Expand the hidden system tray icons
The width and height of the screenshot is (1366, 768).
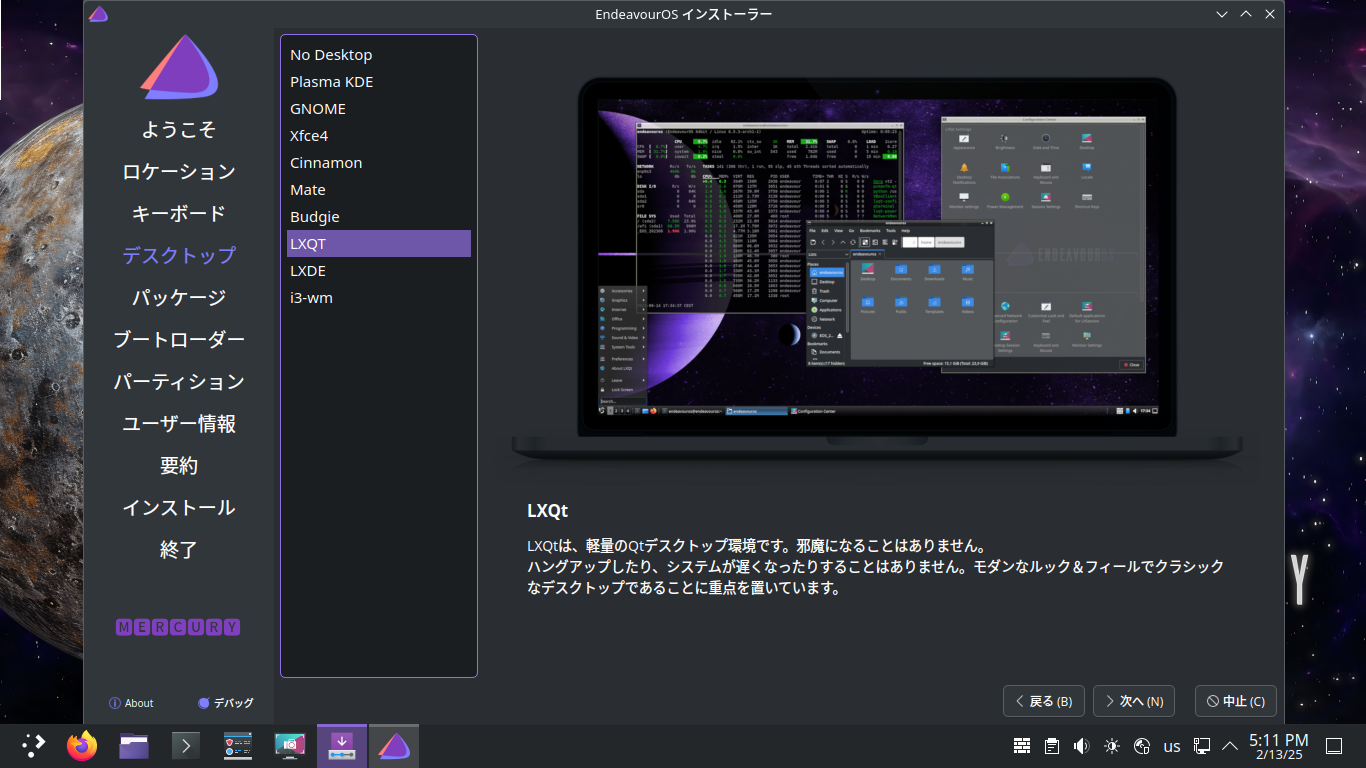(1230, 745)
